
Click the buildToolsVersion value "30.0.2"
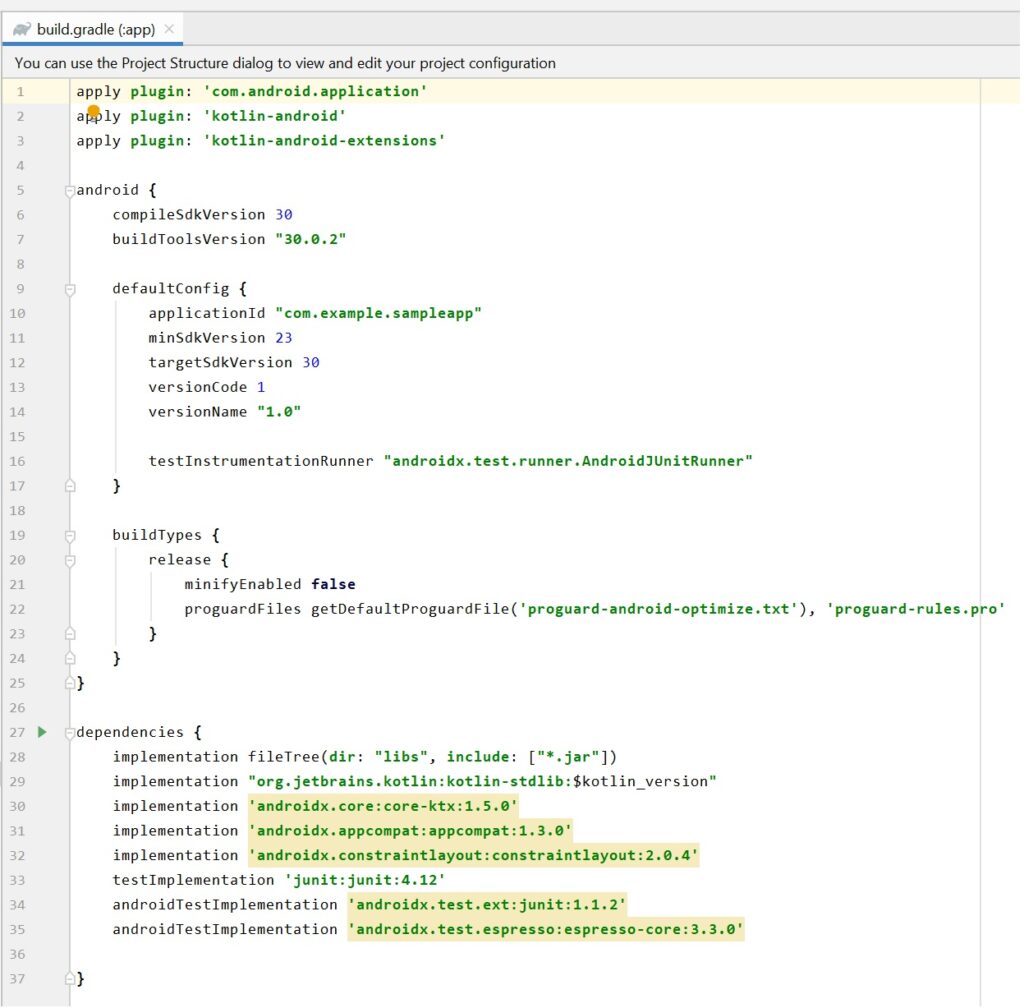tap(310, 240)
